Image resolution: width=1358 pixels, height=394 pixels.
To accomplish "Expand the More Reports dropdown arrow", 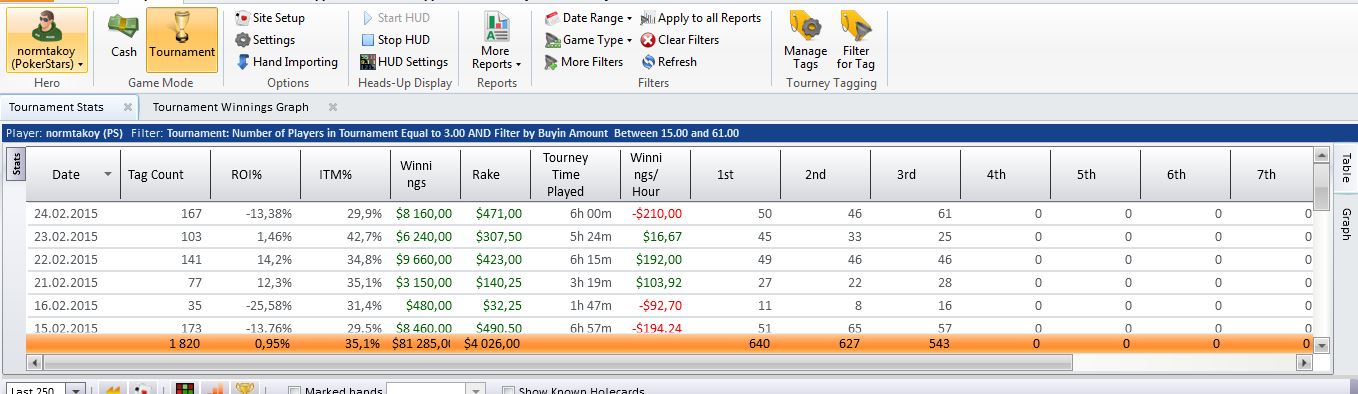I will [519, 65].
